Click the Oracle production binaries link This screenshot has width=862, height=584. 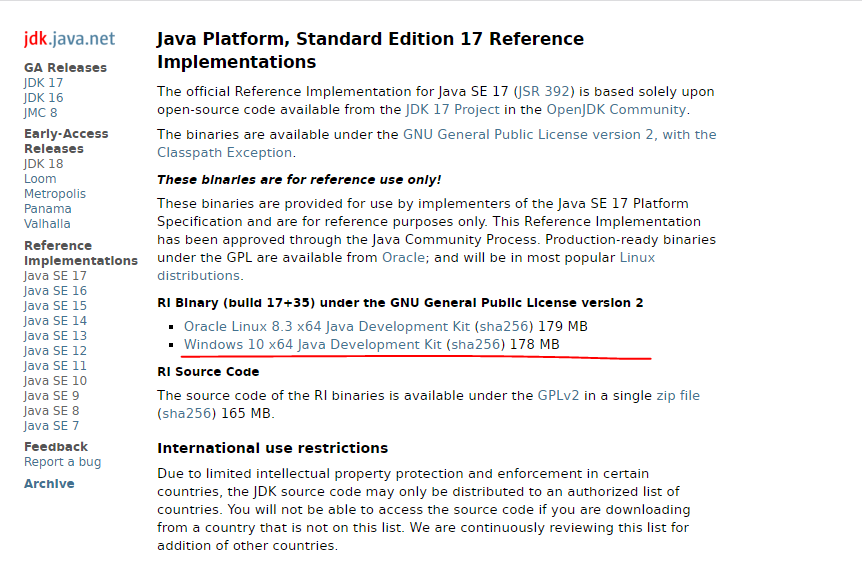click(x=404, y=258)
